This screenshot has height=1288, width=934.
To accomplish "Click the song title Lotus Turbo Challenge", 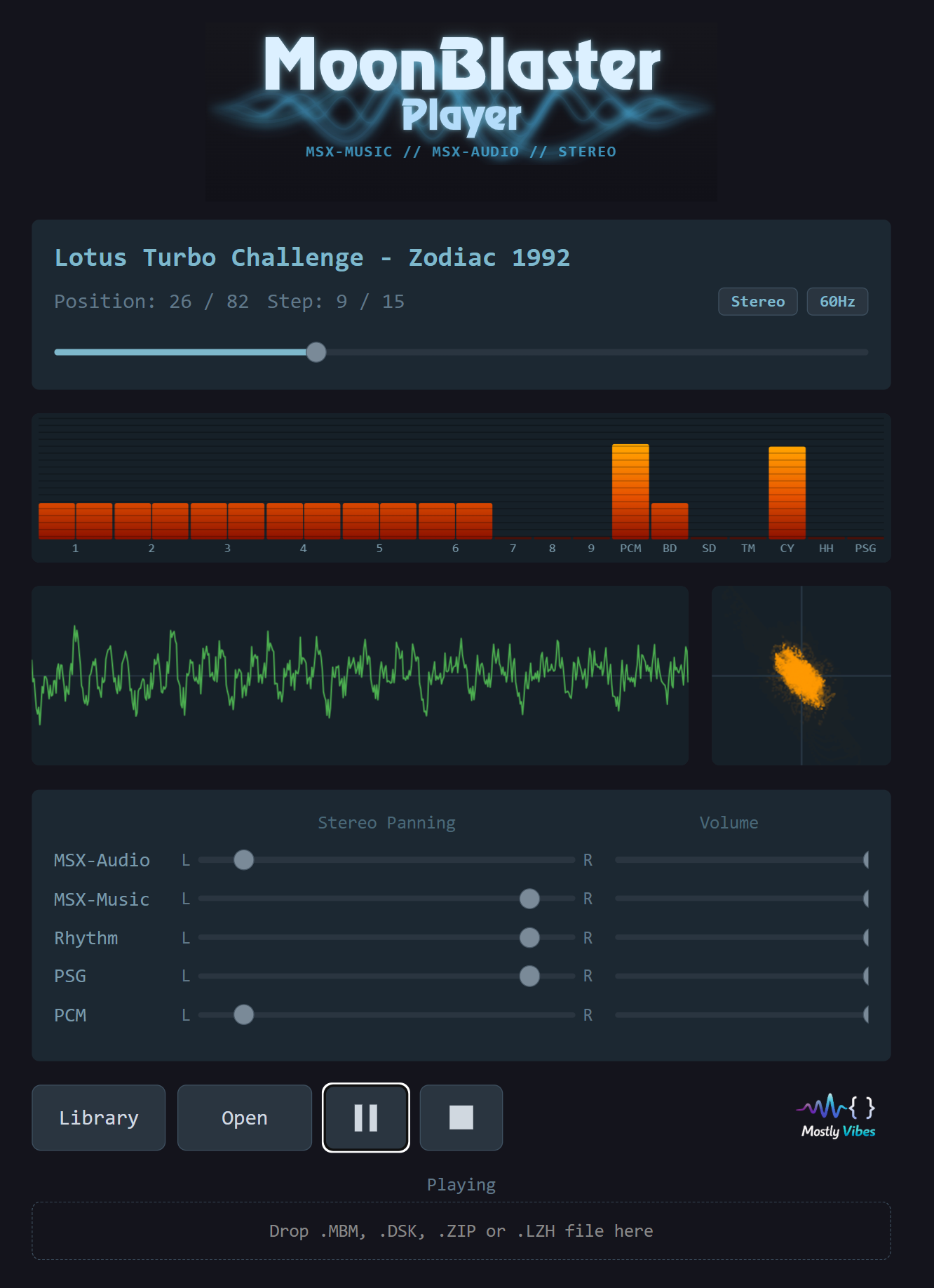I will [x=313, y=257].
